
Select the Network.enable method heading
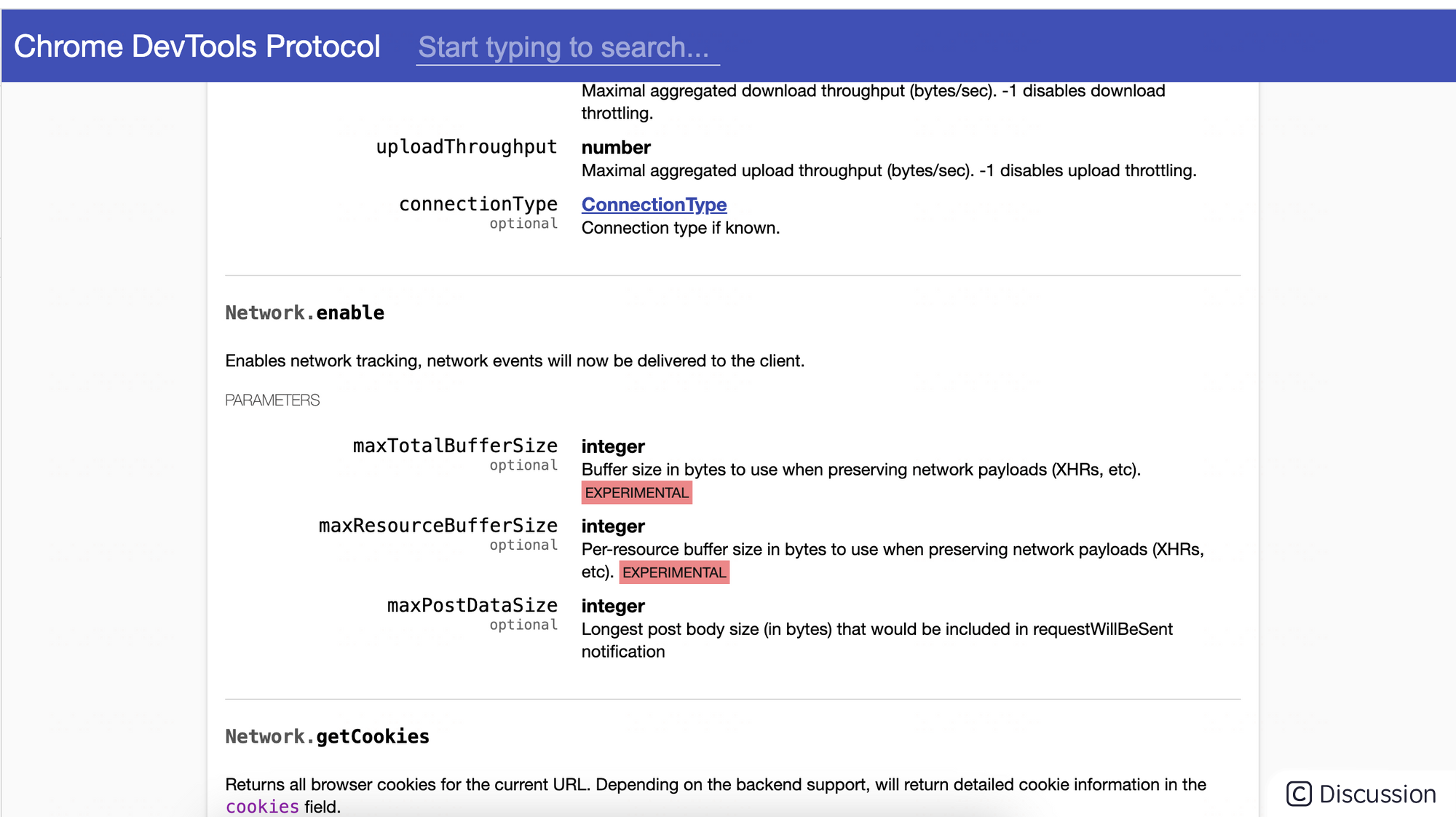[304, 312]
